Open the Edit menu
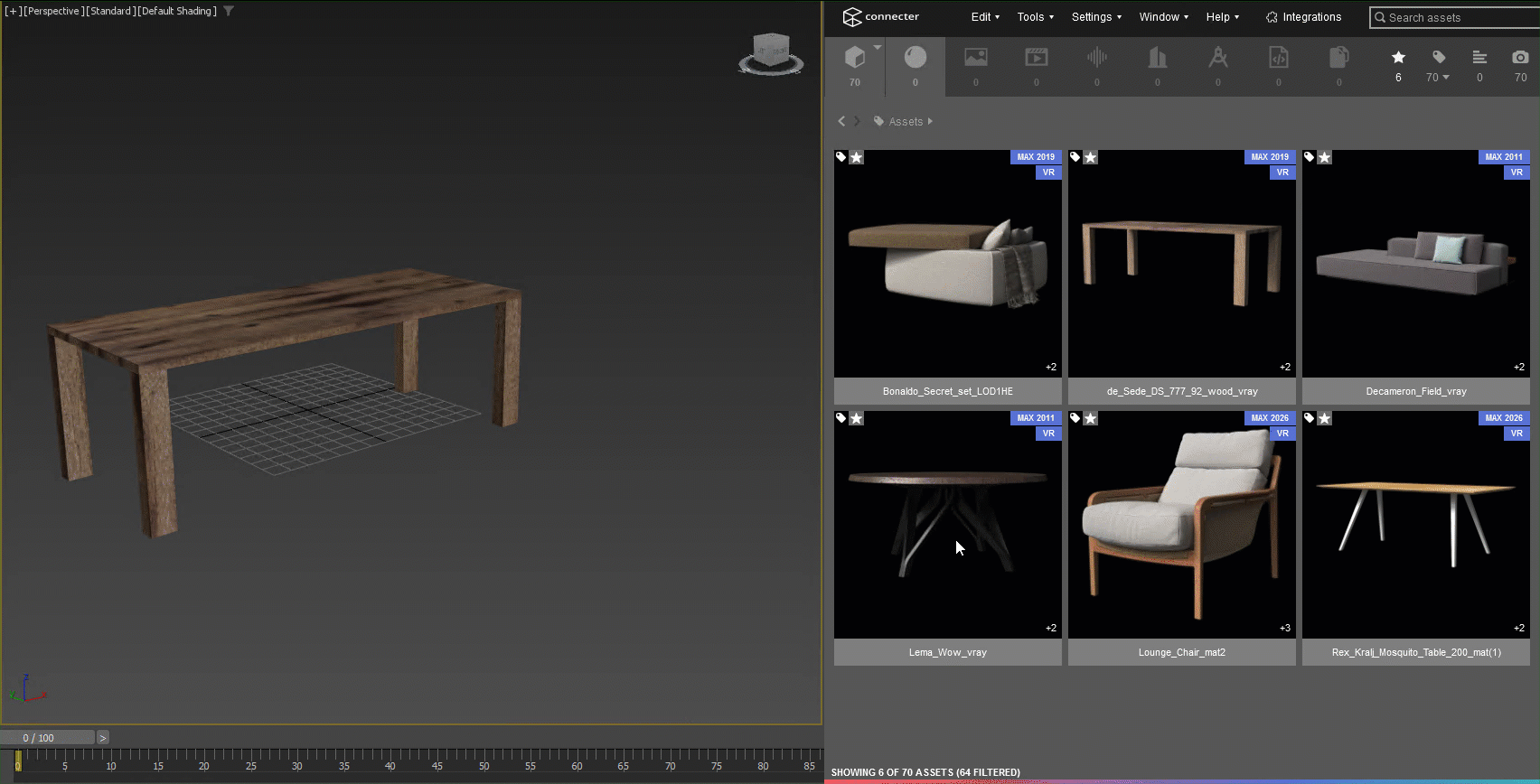The width and height of the screenshot is (1540, 784). point(985,17)
